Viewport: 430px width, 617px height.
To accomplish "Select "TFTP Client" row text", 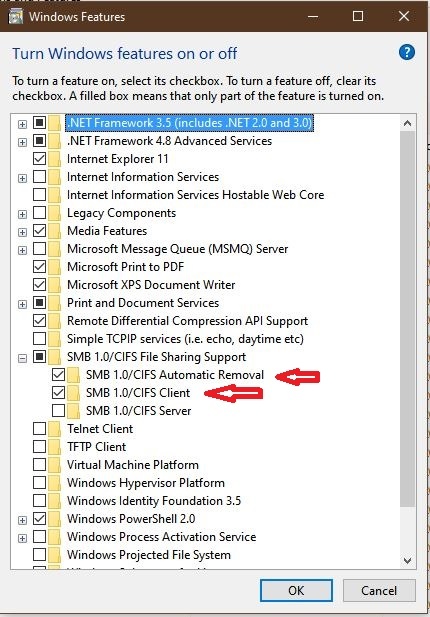I will [96, 447].
